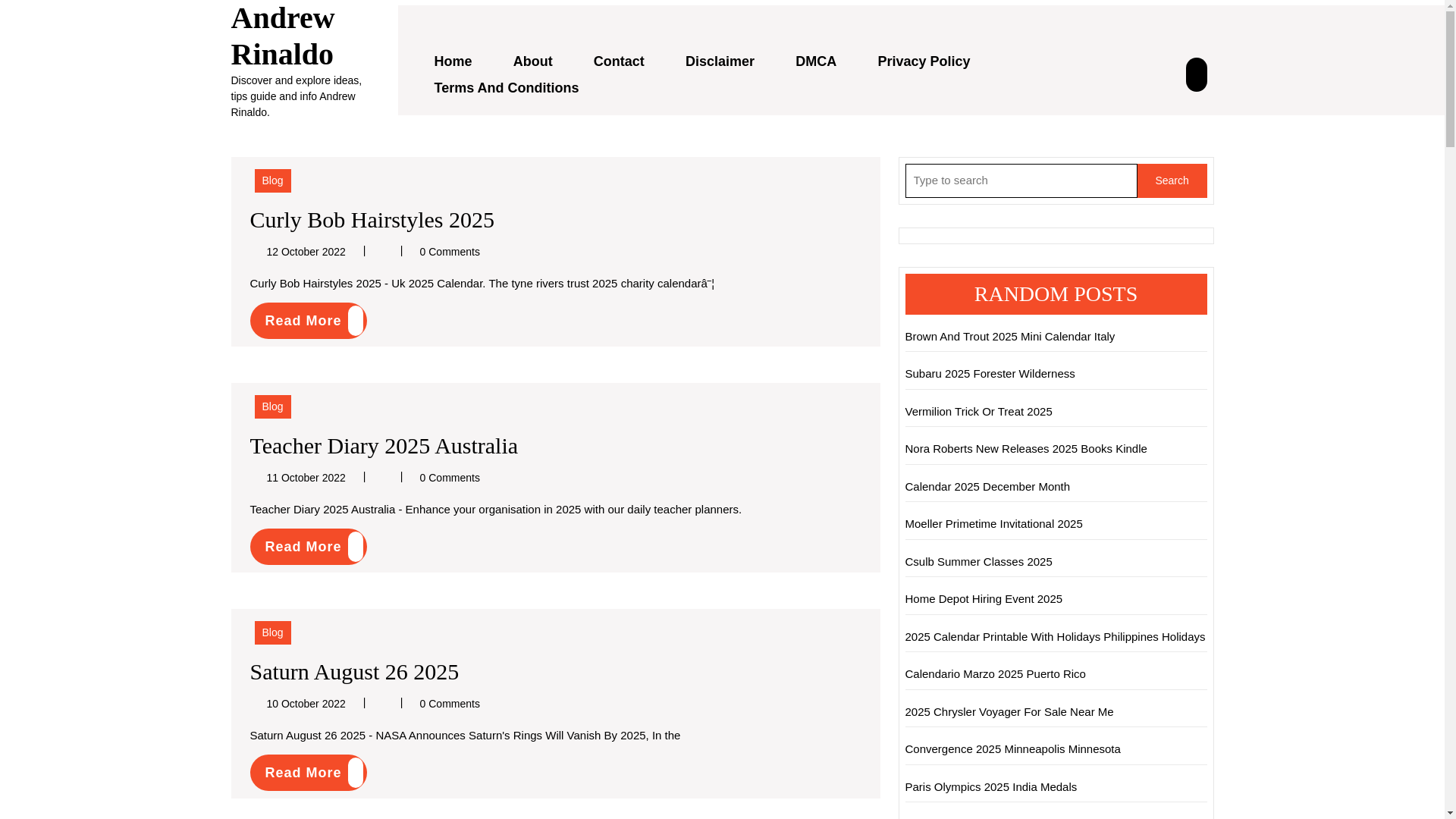The height and width of the screenshot is (819, 1456).
Task: Open Moeller Primetime Invitational 2025 post
Action: (993, 524)
